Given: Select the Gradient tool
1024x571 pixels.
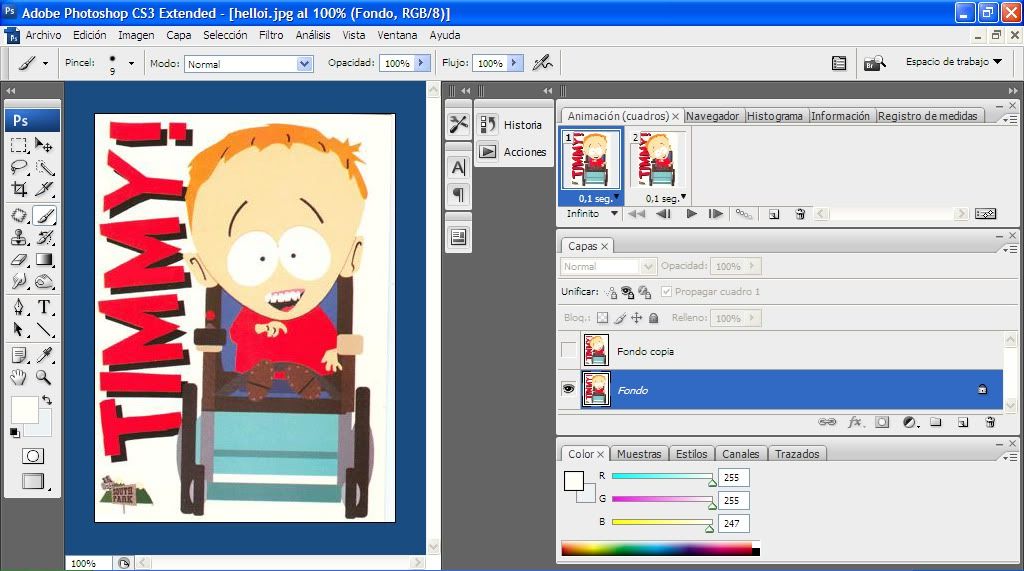Looking at the screenshot, I should click(44, 259).
